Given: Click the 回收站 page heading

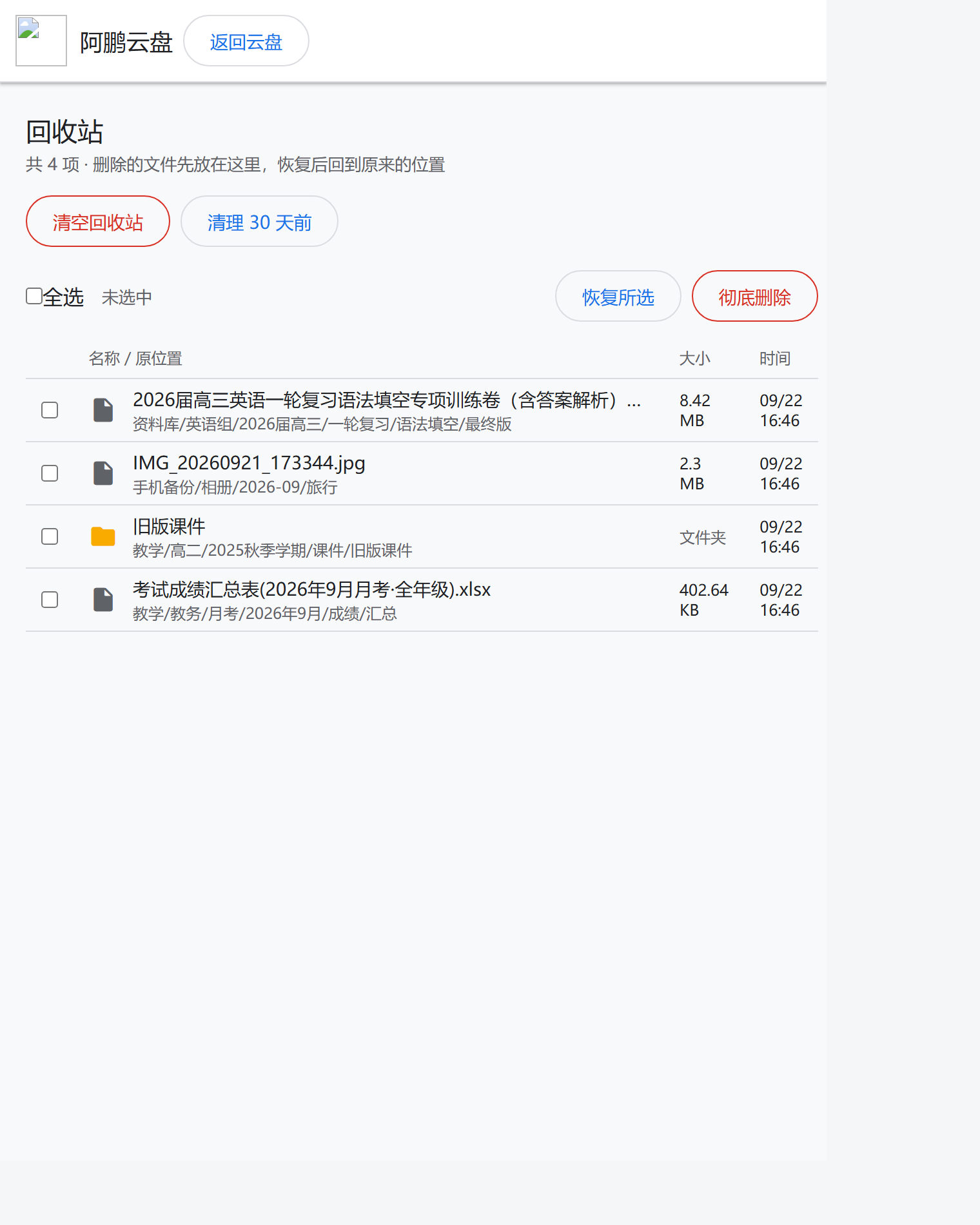Looking at the screenshot, I should pyautogui.click(x=64, y=132).
